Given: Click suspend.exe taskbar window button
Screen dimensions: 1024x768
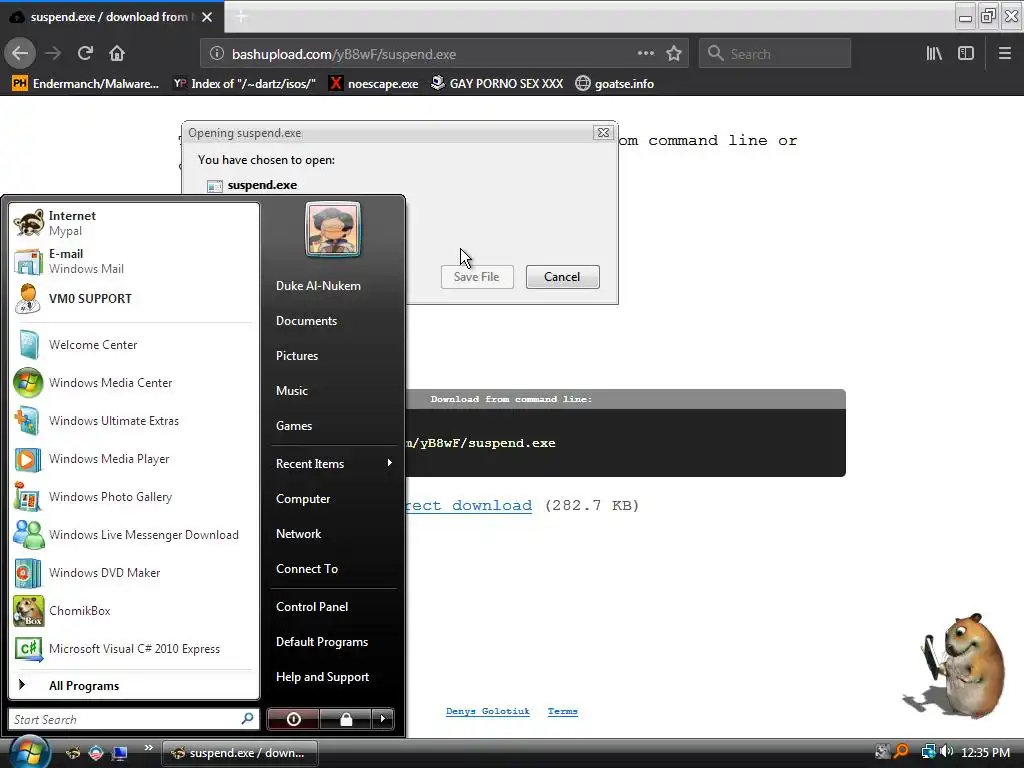Looking at the screenshot, I should [x=239, y=753].
